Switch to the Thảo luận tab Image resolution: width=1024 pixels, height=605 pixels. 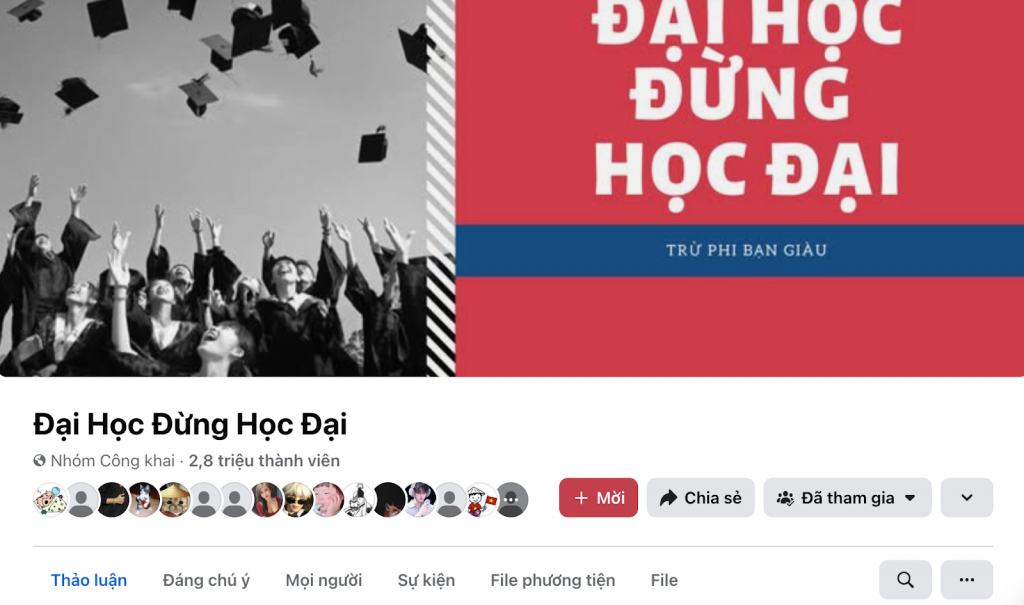(89, 580)
